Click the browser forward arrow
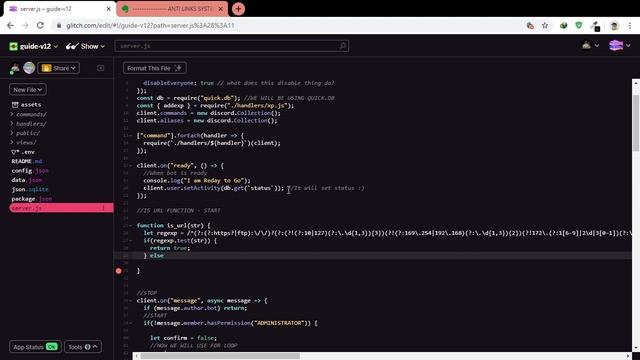The height and width of the screenshot is (360, 640). pyautogui.click(x=25, y=25)
